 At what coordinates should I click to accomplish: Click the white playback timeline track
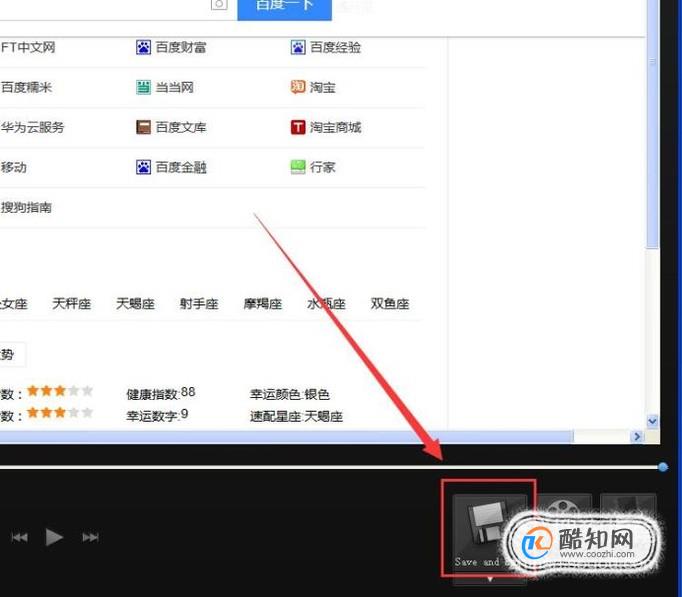(329, 467)
